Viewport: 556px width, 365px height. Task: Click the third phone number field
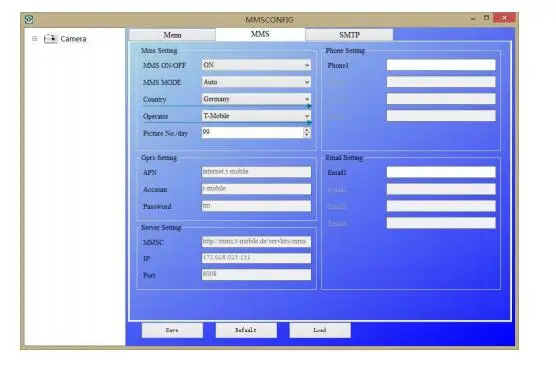coord(441,99)
